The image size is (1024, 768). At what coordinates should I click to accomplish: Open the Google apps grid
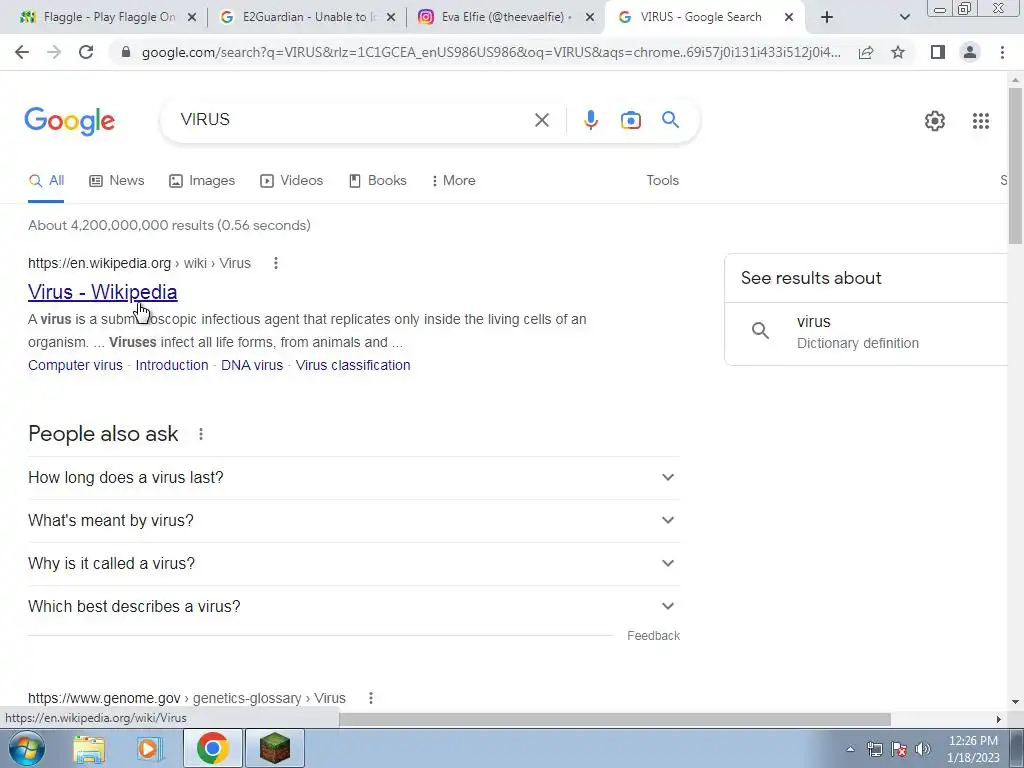tap(981, 121)
